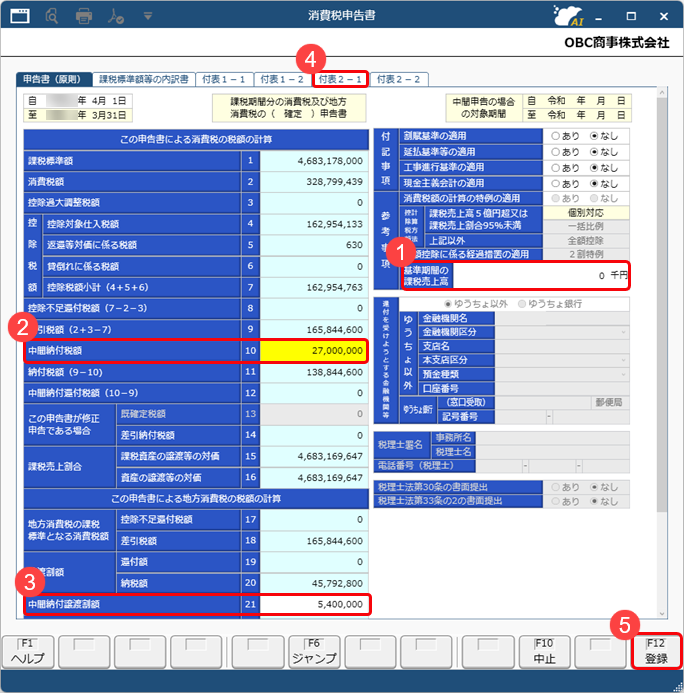The width and height of the screenshot is (684, 693).
Task: Click the vertical scrollbar of the form
Action: 661,305
